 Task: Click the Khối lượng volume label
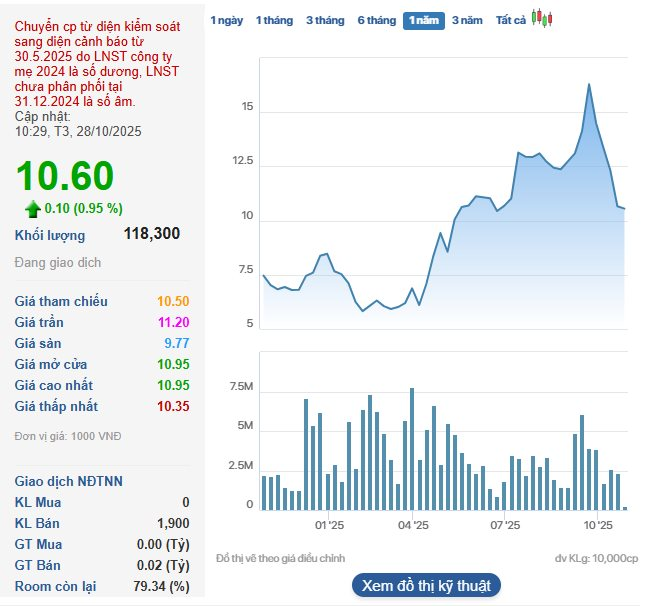[50, 235]
